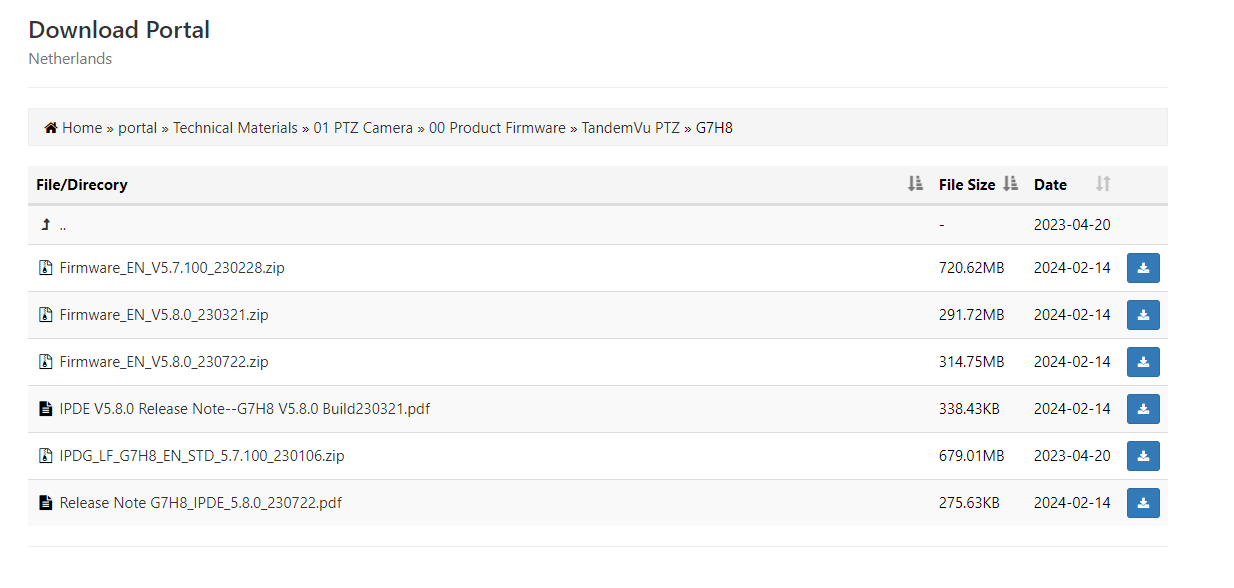
Task: Click download icon for Firmware_EN_V5.8.0_230321.zip
Action: [1143, 315]
